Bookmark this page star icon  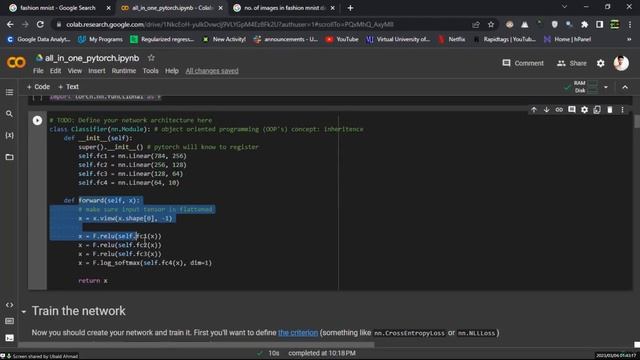tap(491, 24)
